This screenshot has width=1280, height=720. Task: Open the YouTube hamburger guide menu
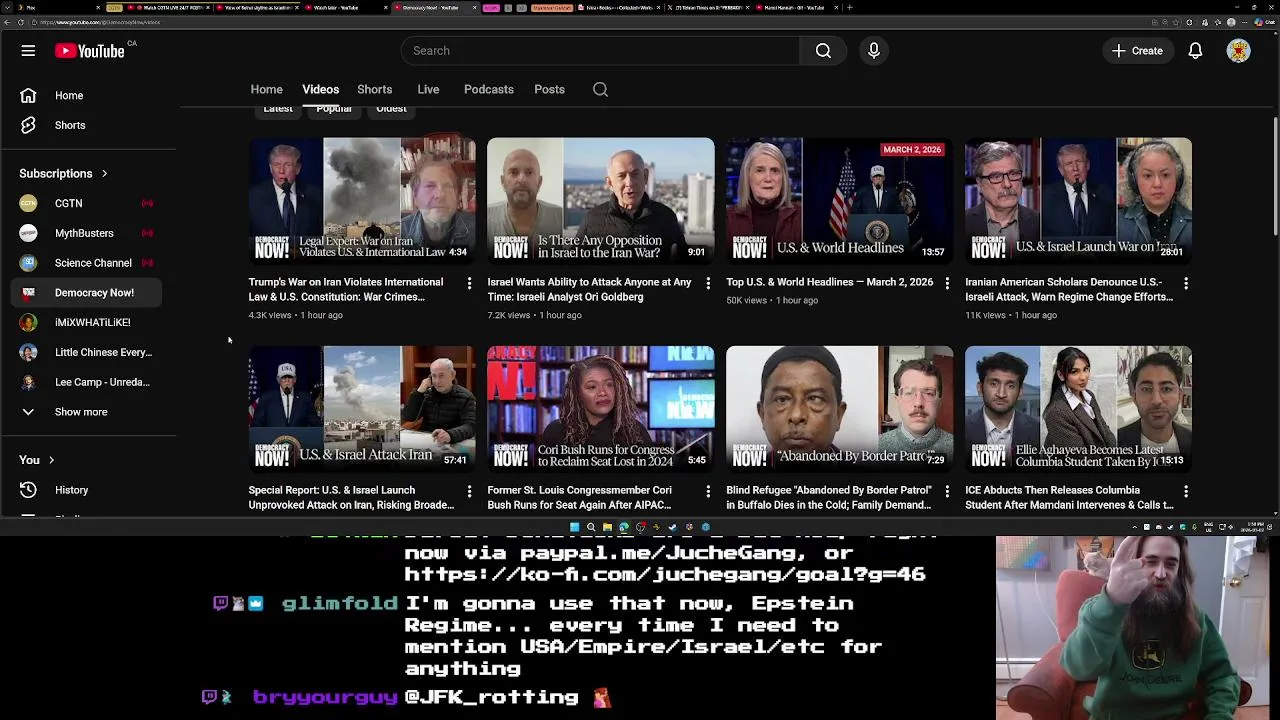[x=28, y=51]
